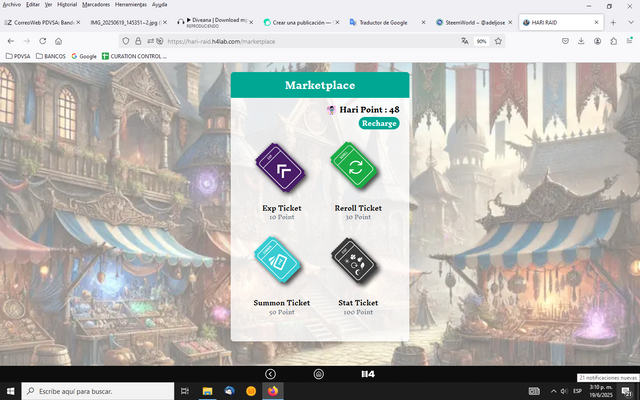Open the Google bookmark
640x400 pixels.
pos(84,56)
